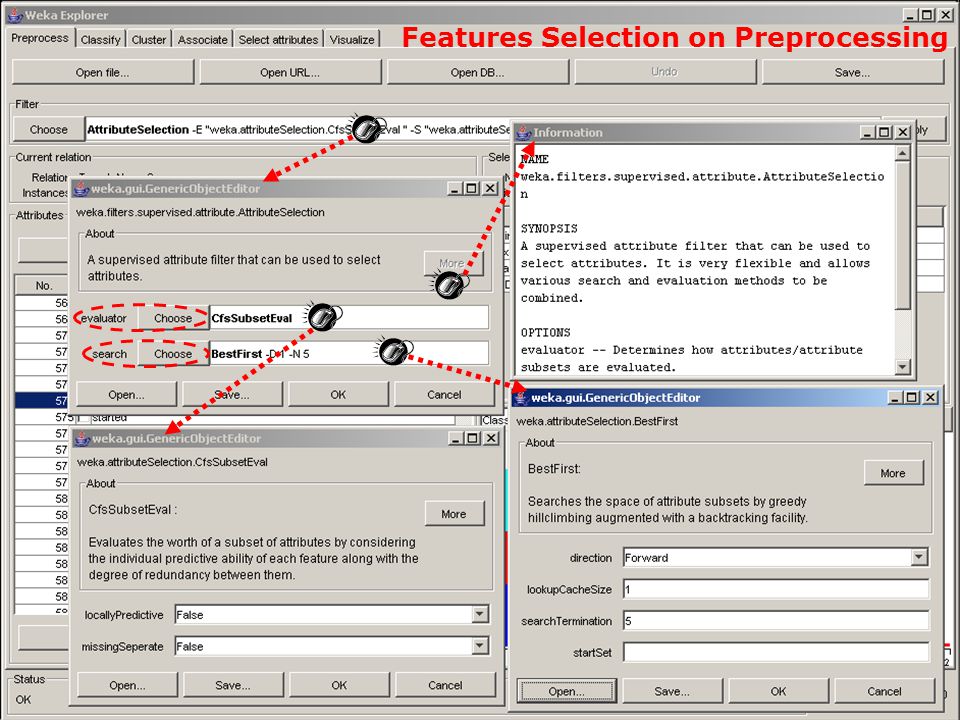Open the Cluster tab
Screen dimensions: 960x720
tap(149, 39)
